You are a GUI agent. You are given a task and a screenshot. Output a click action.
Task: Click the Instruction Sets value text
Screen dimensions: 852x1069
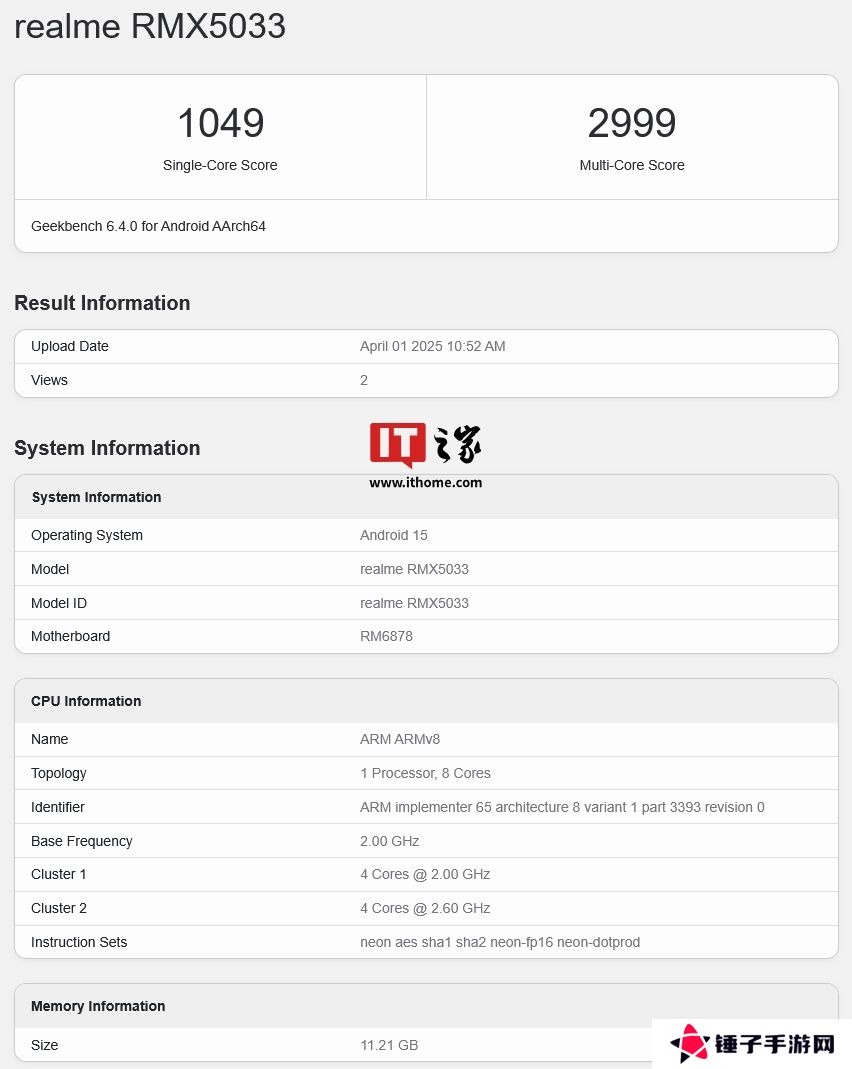click(x=499, y=942)
